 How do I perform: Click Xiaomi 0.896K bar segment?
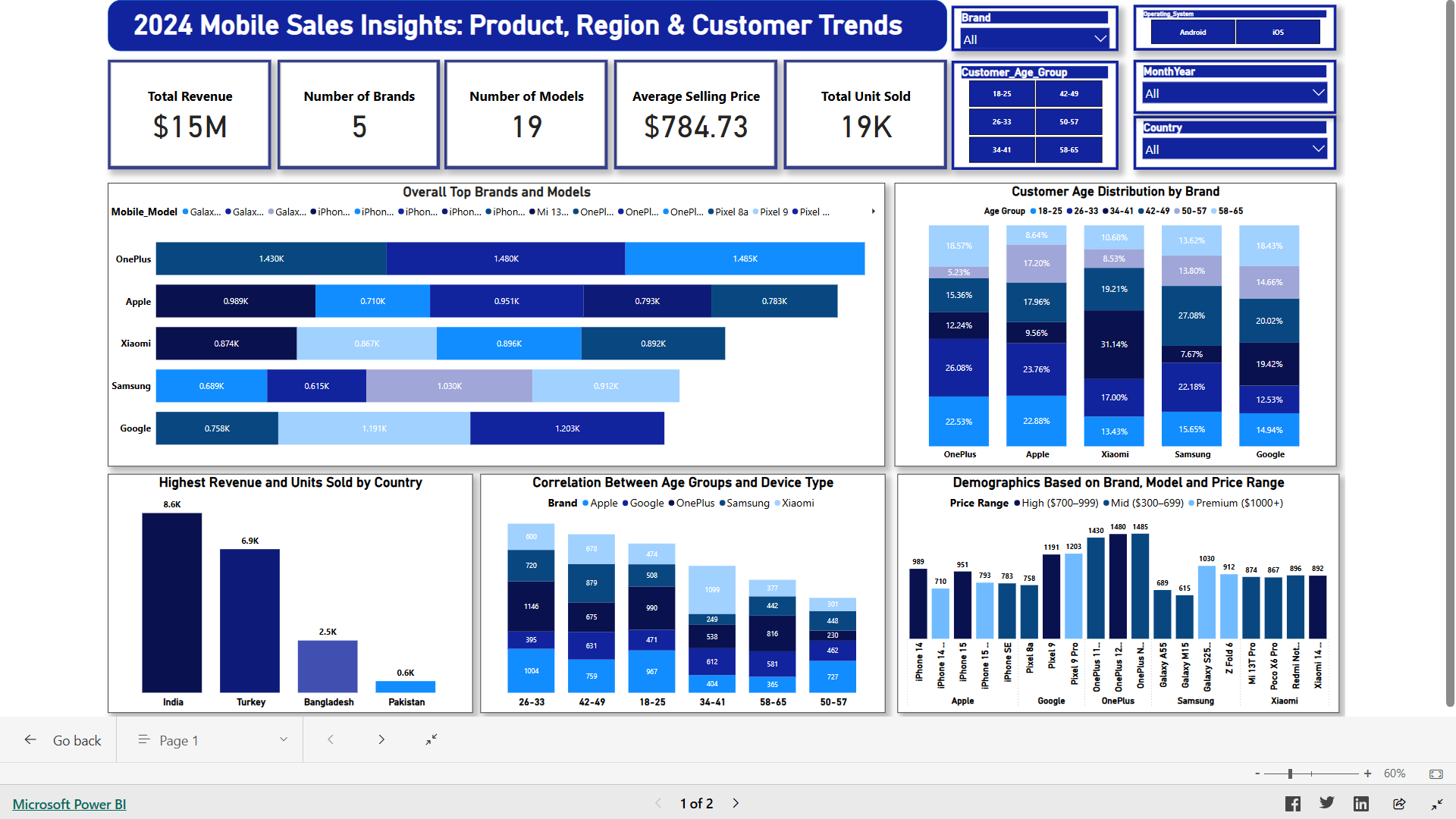pos(509,344)
